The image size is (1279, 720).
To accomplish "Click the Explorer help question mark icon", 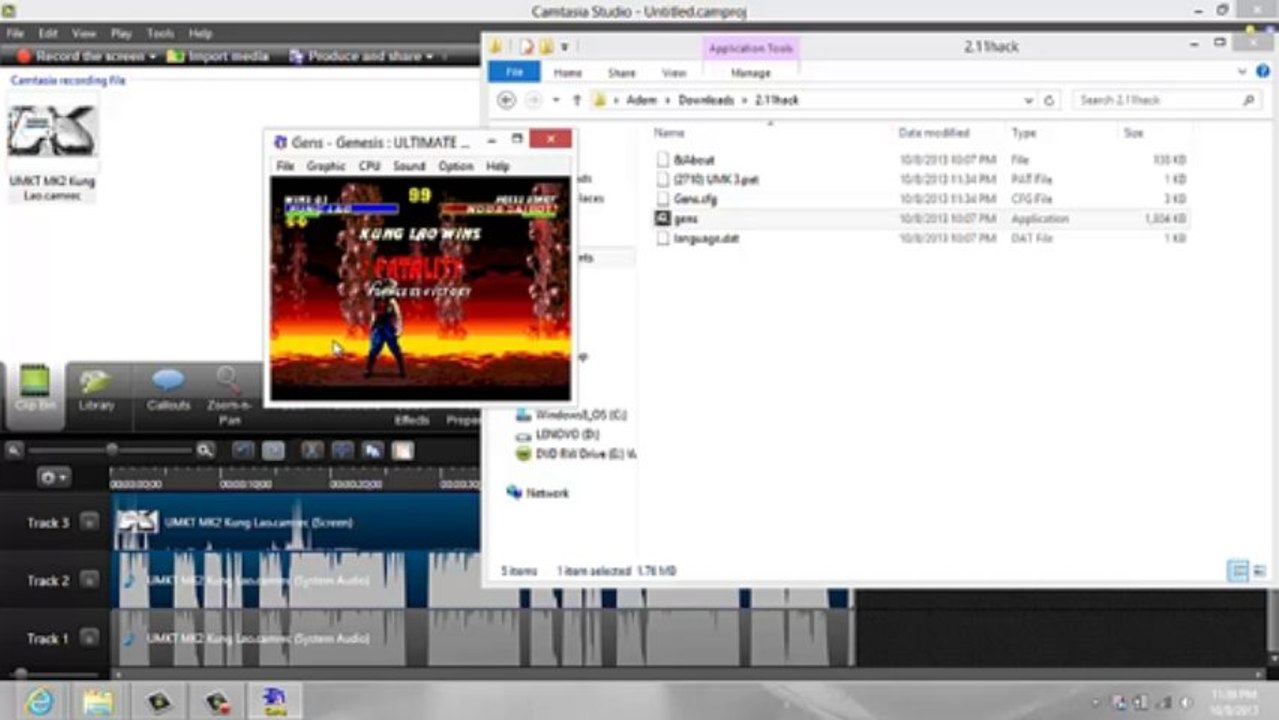I will point(1261,72).
